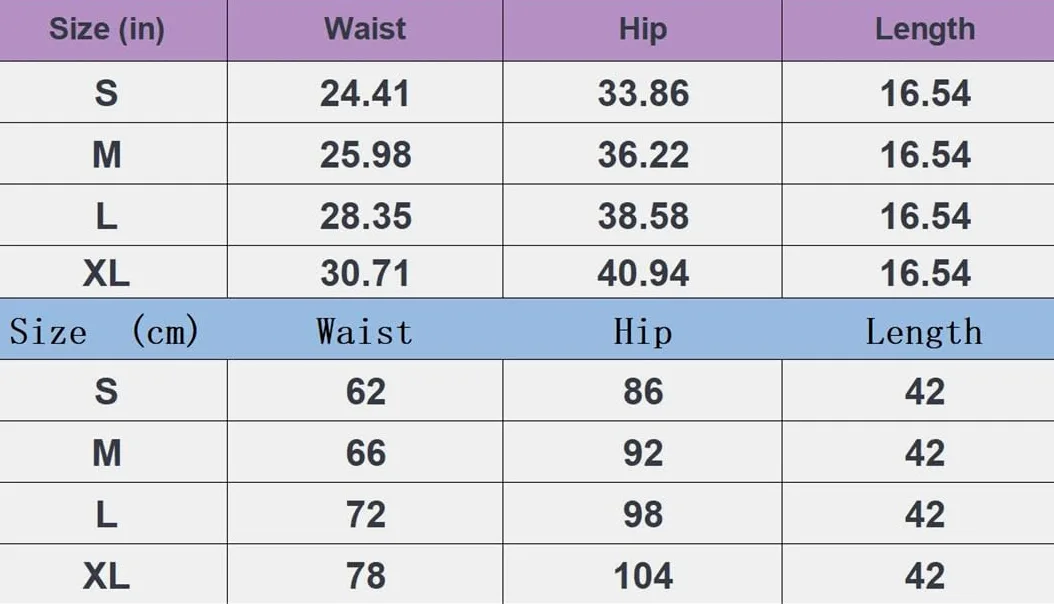Image resolution: width=1054 pixels, height=604 pixels.
Task: Click the waist value 24.41
Action: coord(365,93)
